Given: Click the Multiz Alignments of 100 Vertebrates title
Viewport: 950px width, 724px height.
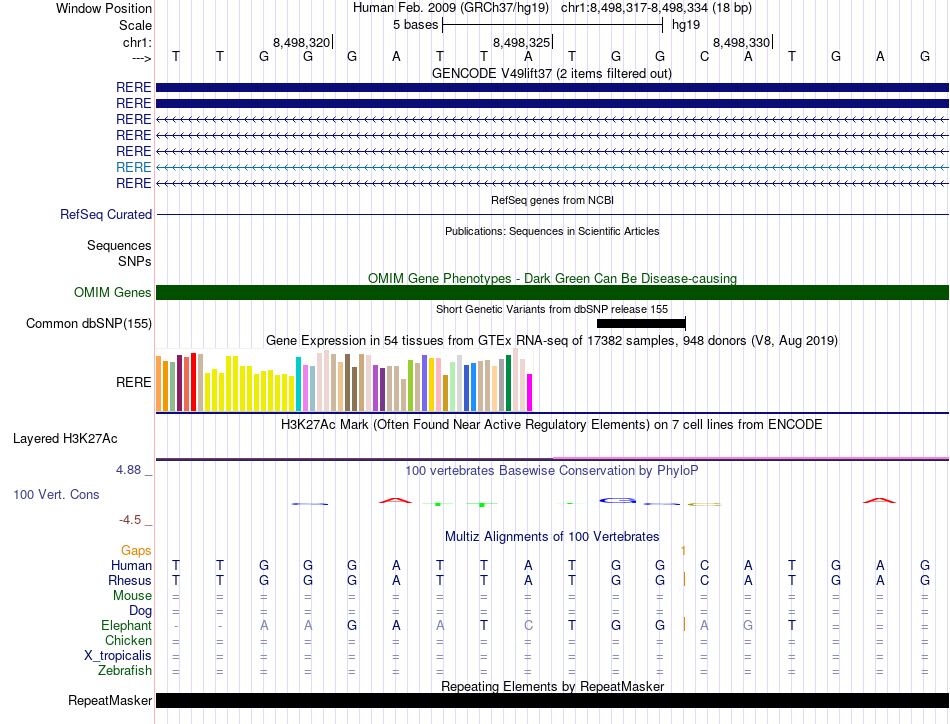Looking at the screenshot, I should point(552,537).
